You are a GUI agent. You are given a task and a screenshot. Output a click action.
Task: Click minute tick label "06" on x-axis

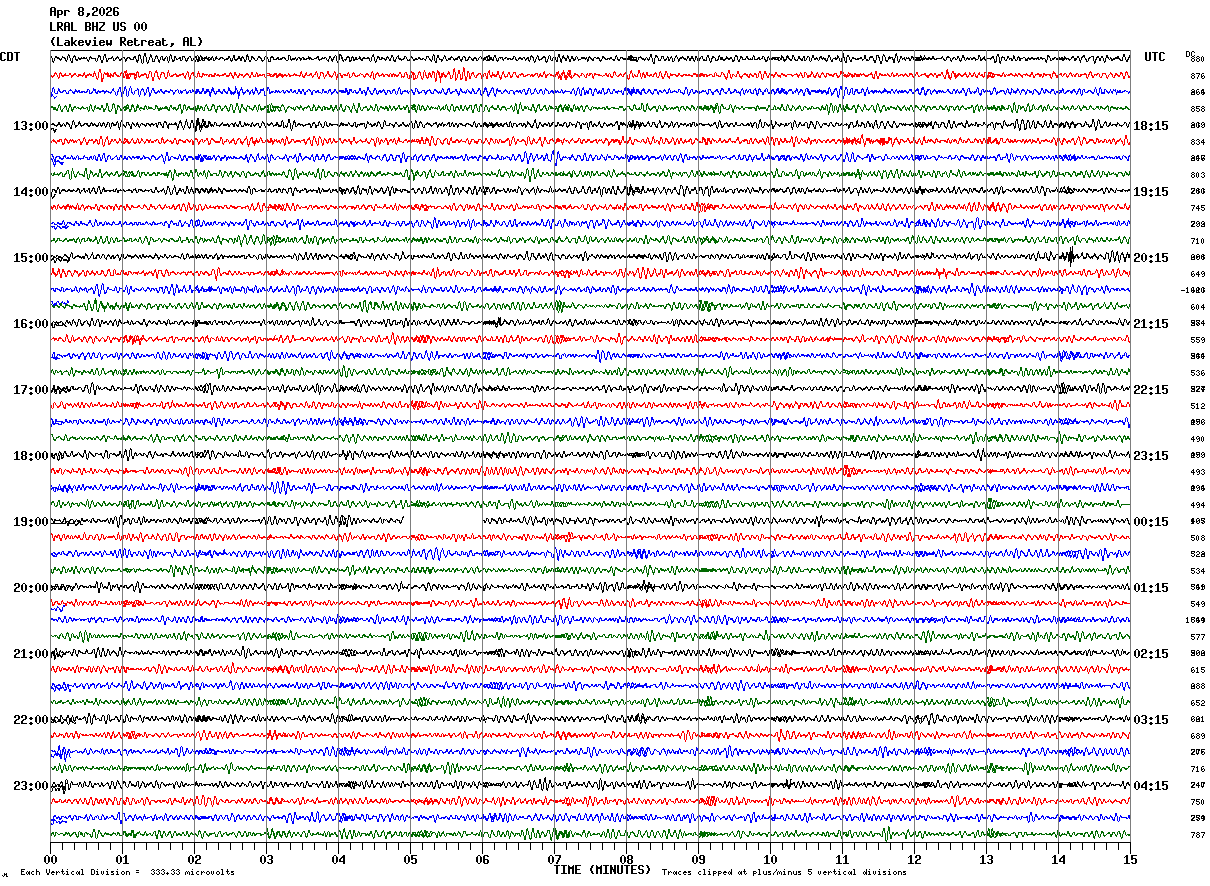click(482, 859)
